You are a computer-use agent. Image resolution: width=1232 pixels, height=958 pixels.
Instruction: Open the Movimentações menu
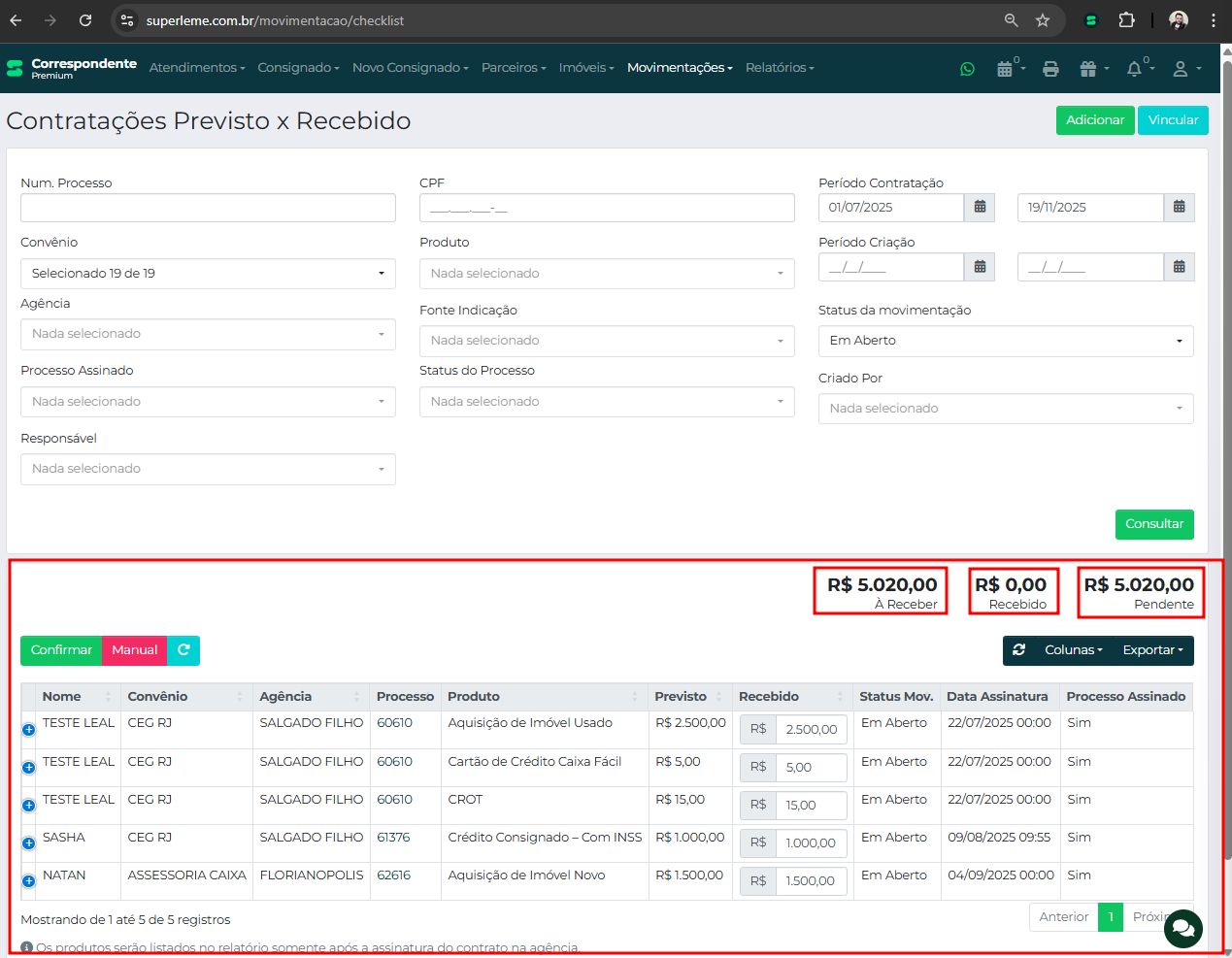[x=679, y=68]
